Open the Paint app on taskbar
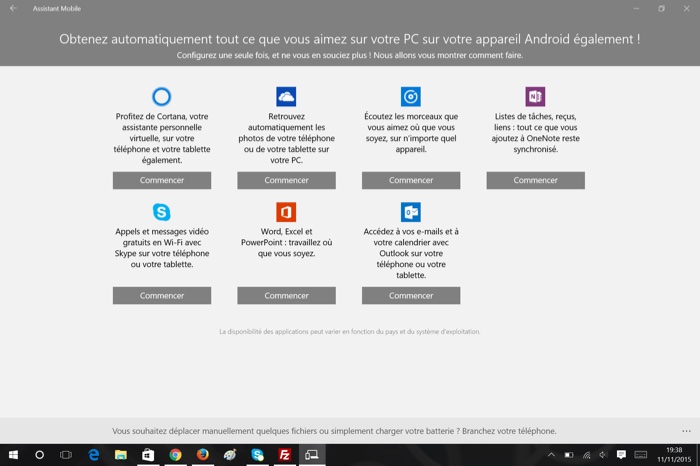This screenshot has height=466, width=700. tap(230, 455)
